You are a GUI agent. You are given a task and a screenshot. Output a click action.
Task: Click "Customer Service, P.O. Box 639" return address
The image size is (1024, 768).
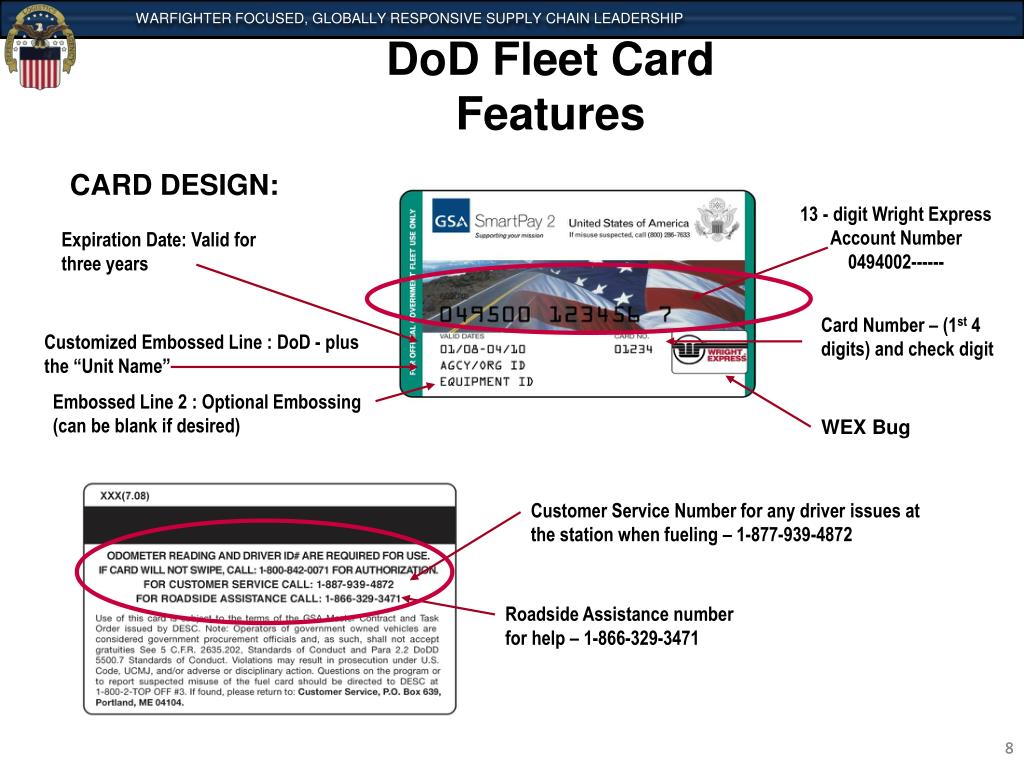click(369, 692)
